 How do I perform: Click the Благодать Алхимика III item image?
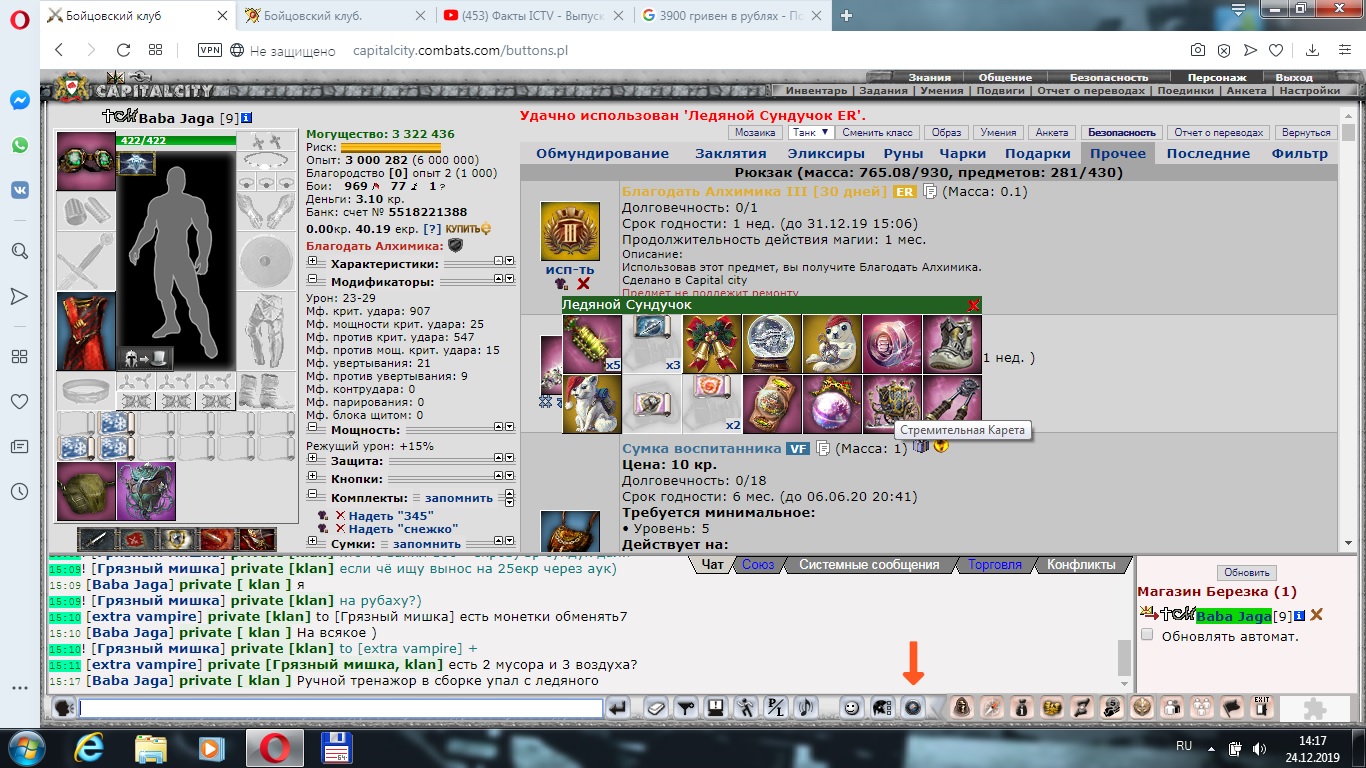tap(570, 232)
